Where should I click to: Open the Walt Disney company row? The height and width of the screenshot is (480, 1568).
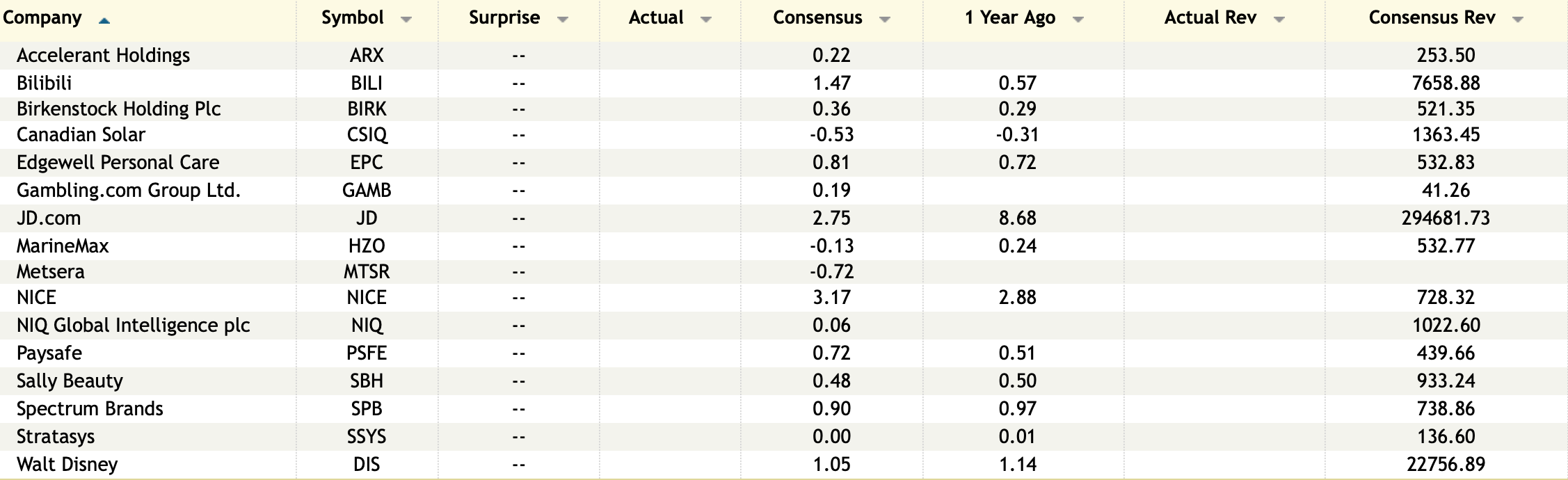pos(67,464)
